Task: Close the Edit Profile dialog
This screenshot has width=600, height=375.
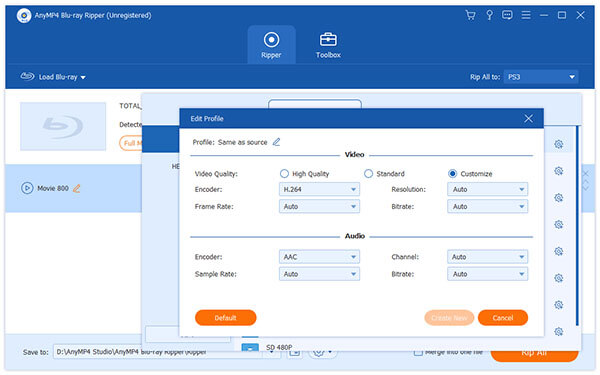Action: click(528, 119)
